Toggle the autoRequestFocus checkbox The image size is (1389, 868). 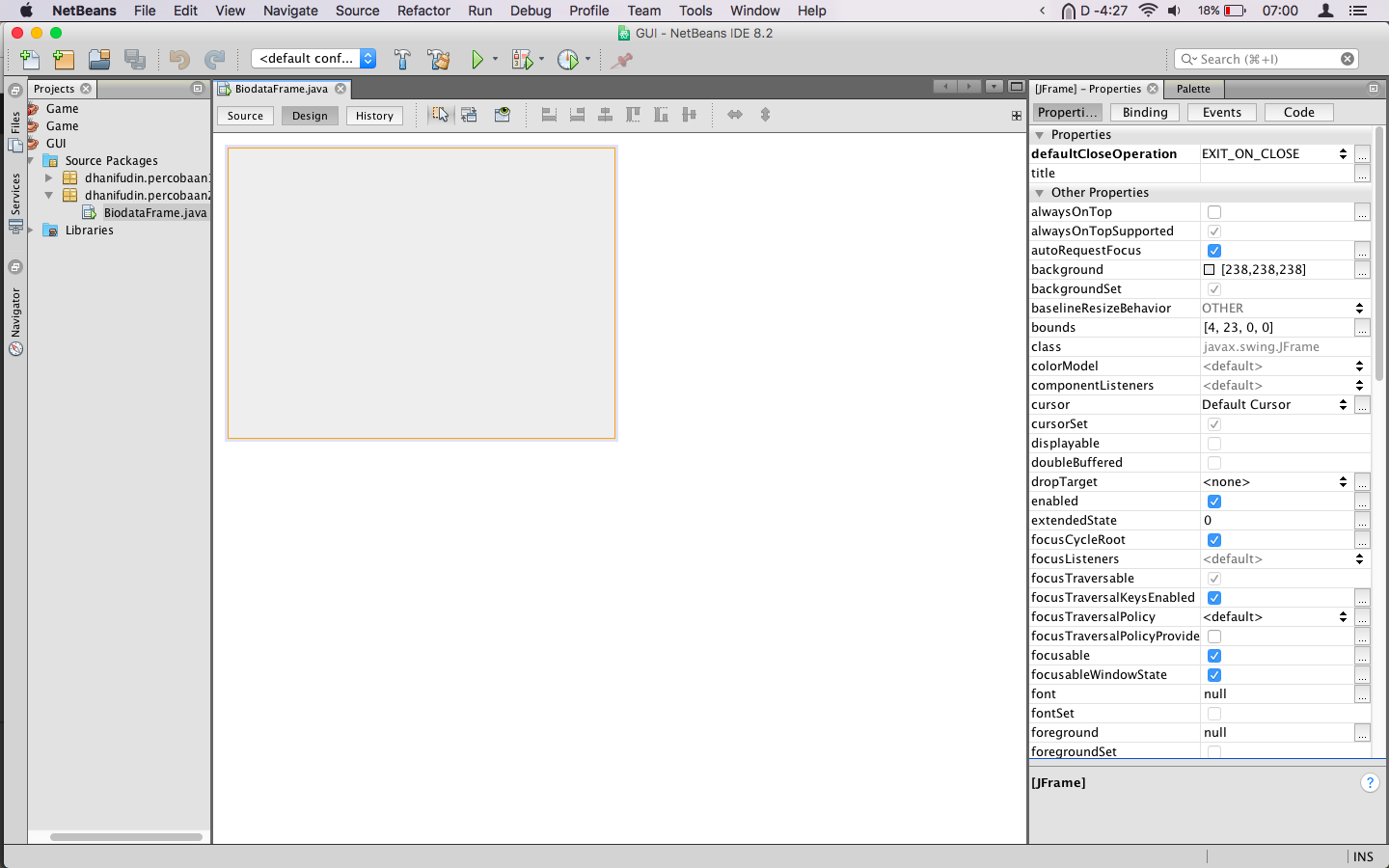pyautogui.click(x=1214, y=251)
